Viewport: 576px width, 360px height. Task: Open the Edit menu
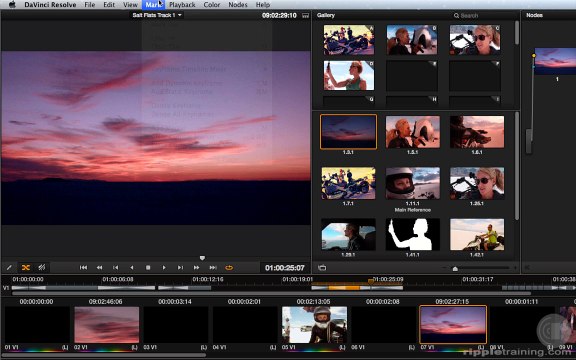pos(109,4)
